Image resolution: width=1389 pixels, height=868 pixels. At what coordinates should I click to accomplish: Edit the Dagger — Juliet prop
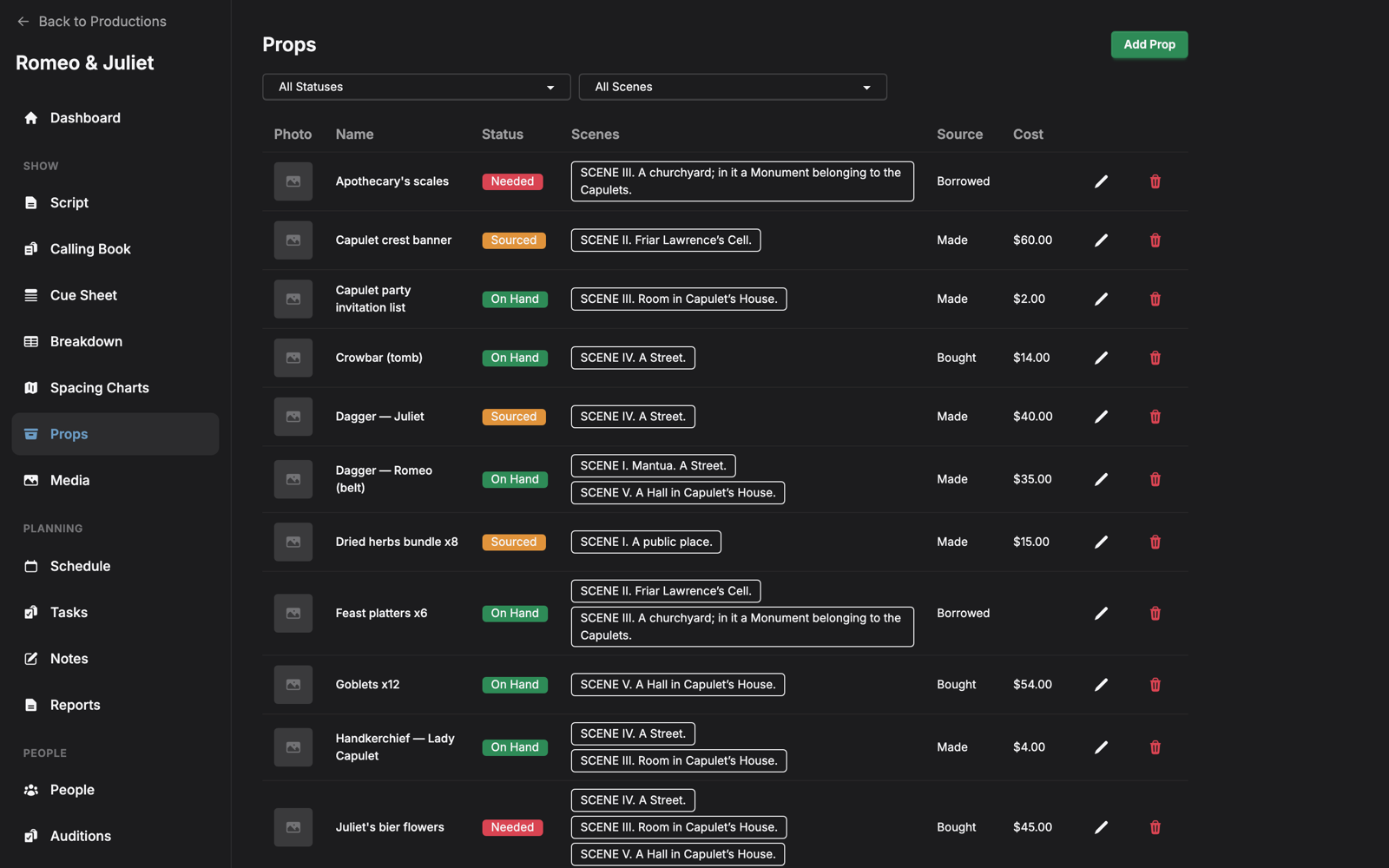click(x=1101, y=417)
